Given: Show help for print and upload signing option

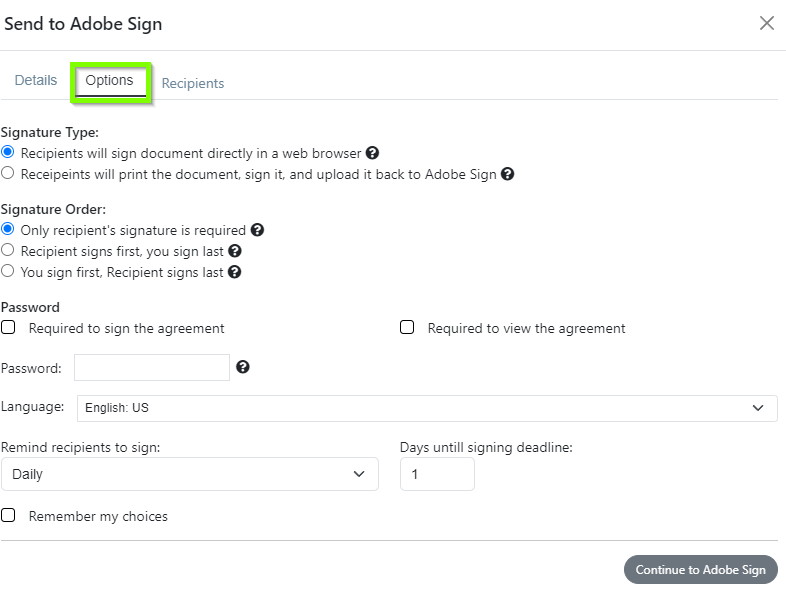Looking at the screenshot, I should coord(507,174).
